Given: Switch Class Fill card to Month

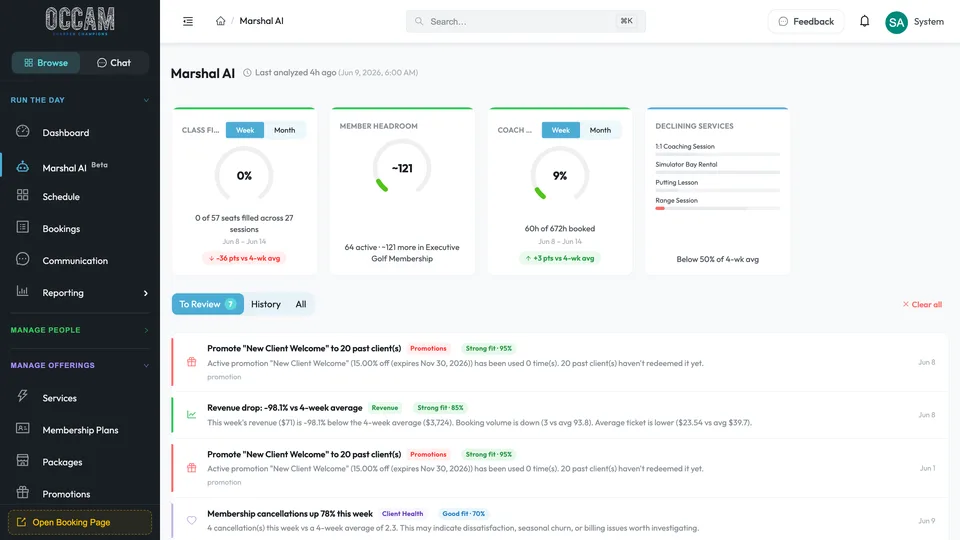Looking at the screenshot, I should (x=285, y=130).
